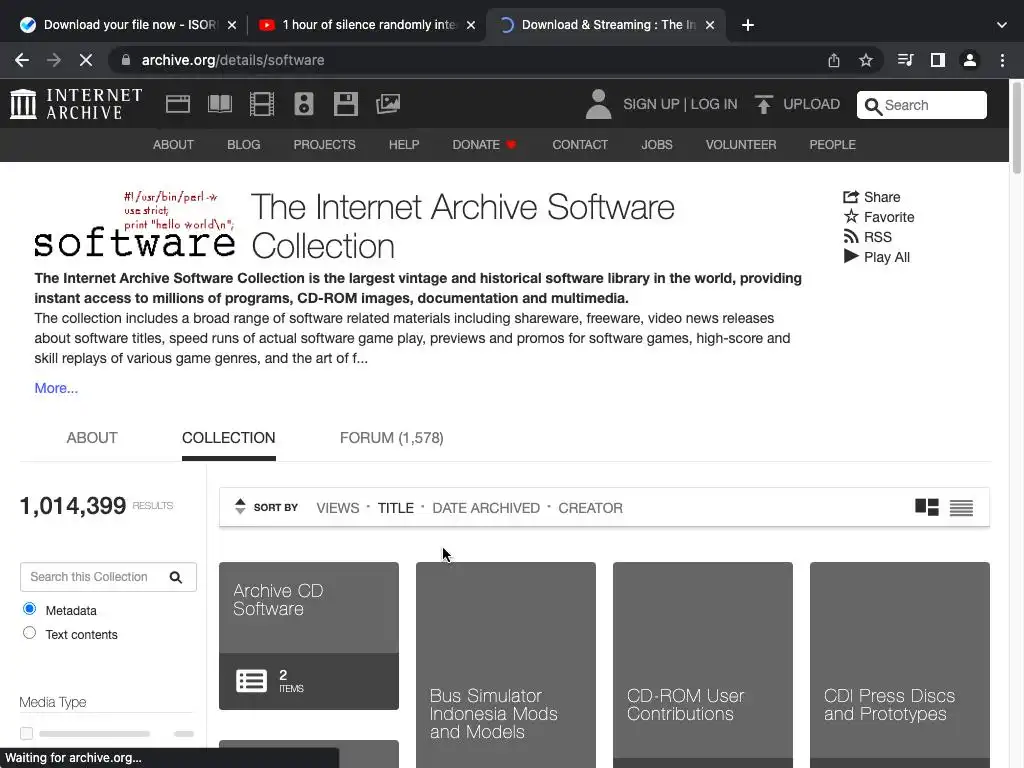Image resolution: width=1024 pixels, height=768 pixels.
Task: Expand description with More... link
Action: click(56, 388)
